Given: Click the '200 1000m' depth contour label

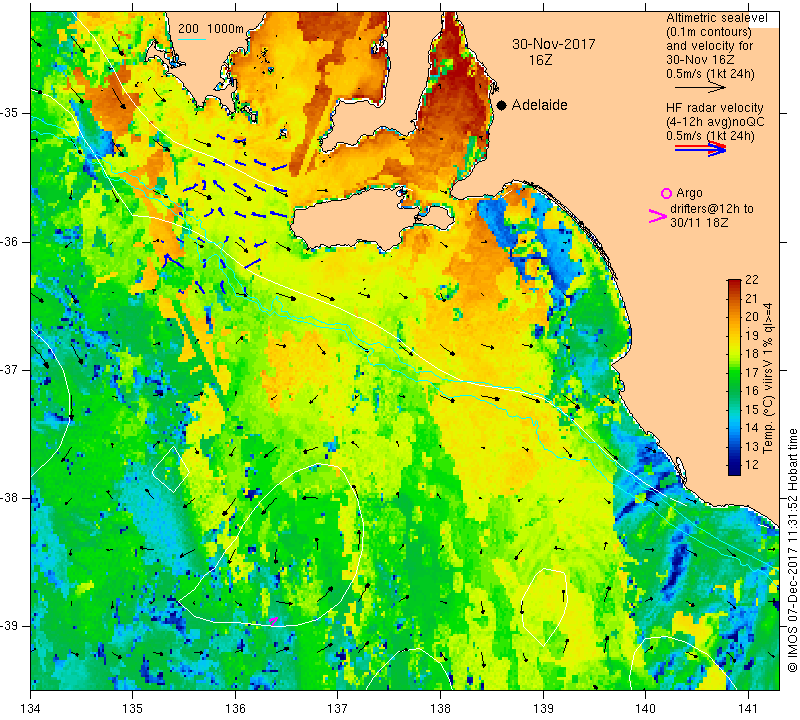Looking at the screenshot, I should (x=211, y=29).
